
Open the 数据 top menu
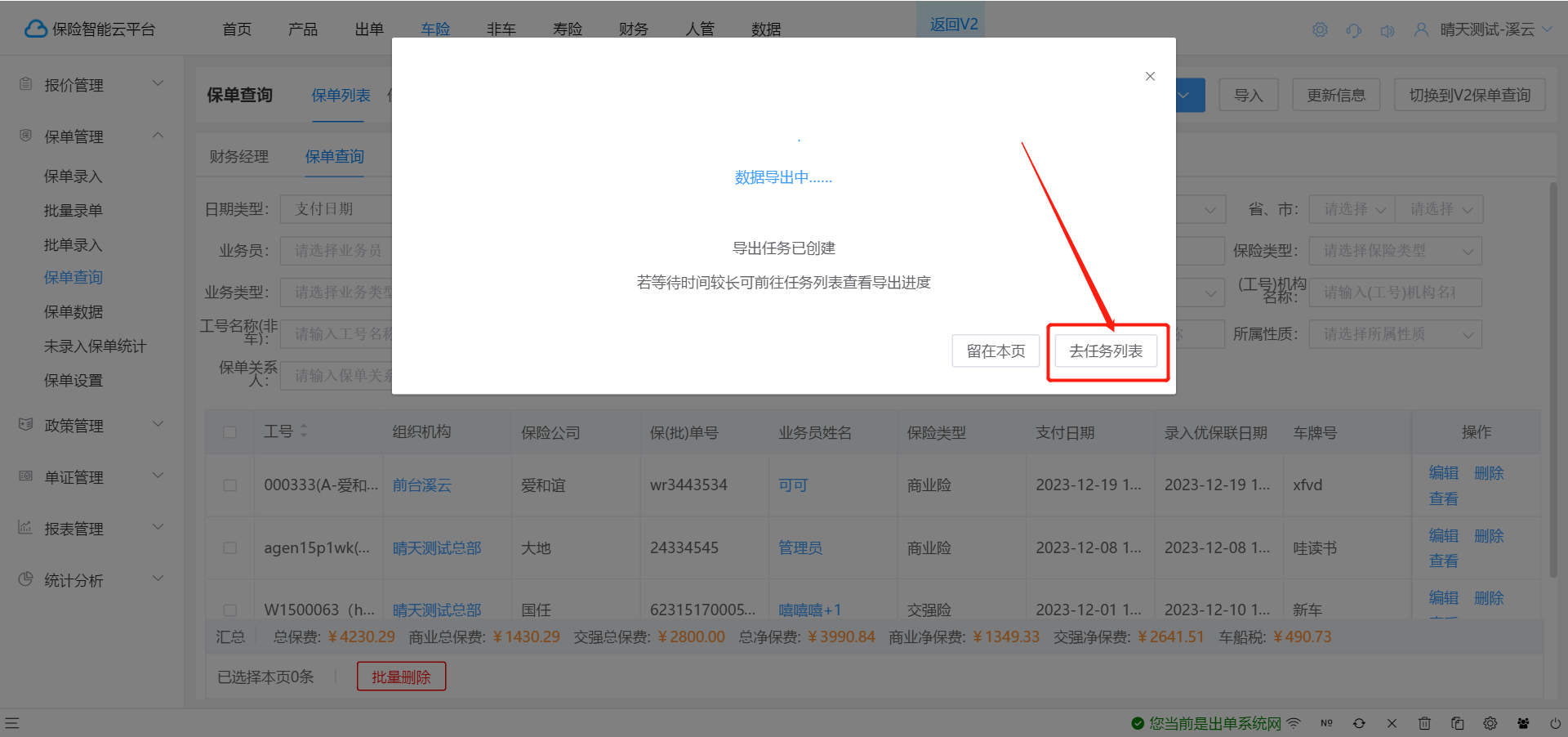coord(766,29)
